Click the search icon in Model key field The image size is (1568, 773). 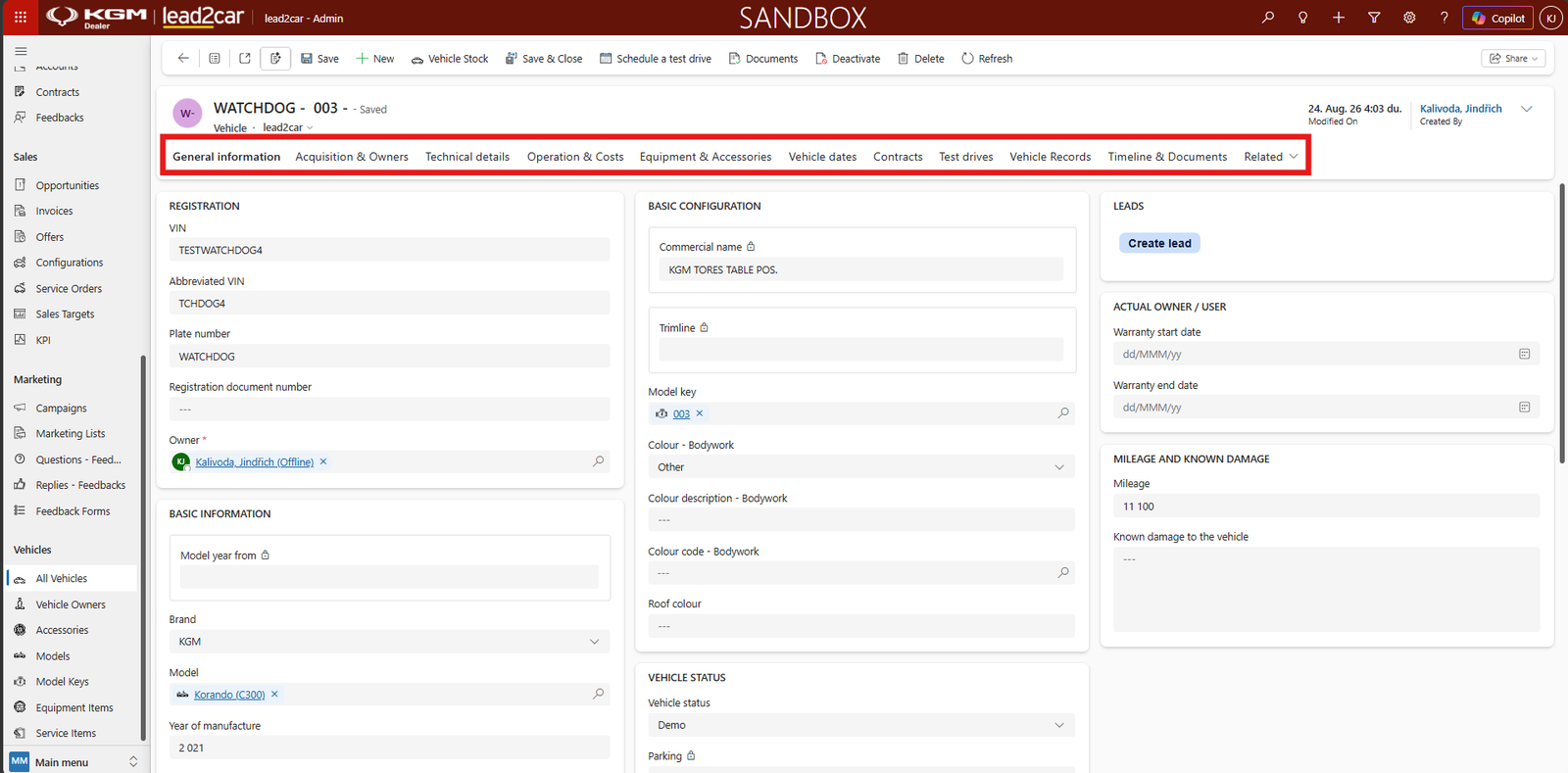(x=1063, y=413)
